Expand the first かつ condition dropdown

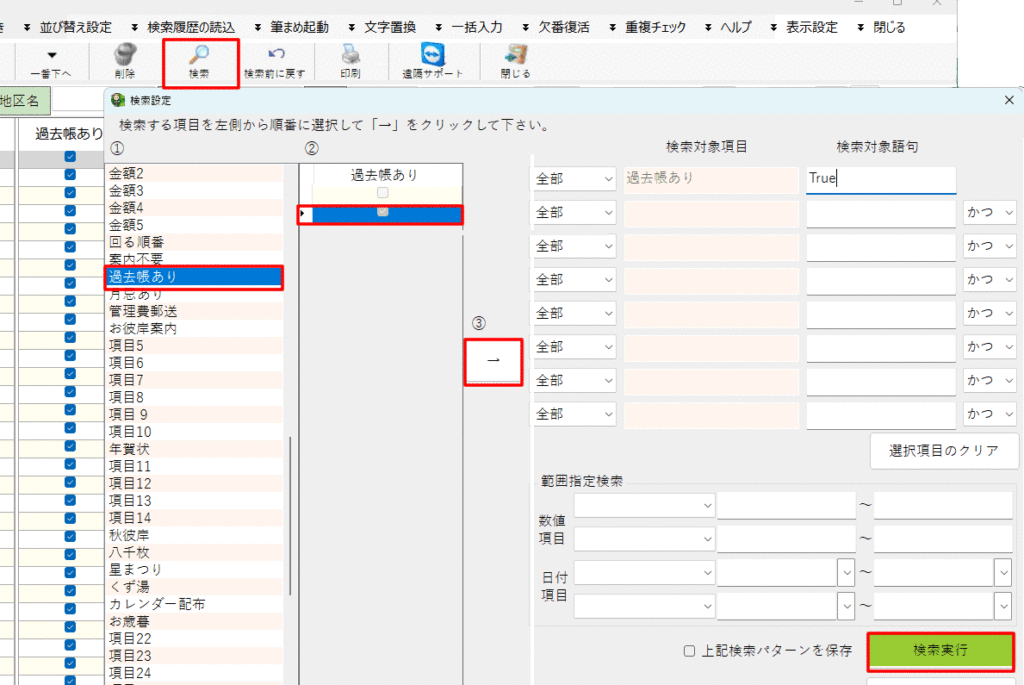[x=989, y=213]
